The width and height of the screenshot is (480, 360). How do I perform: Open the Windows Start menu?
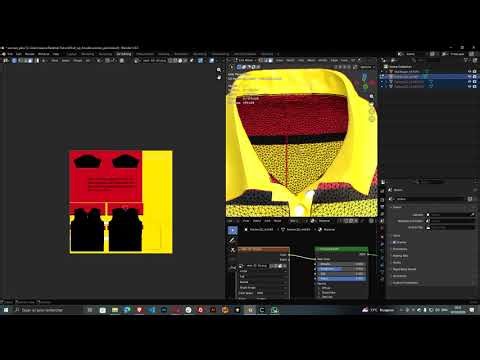pos(6,310)
